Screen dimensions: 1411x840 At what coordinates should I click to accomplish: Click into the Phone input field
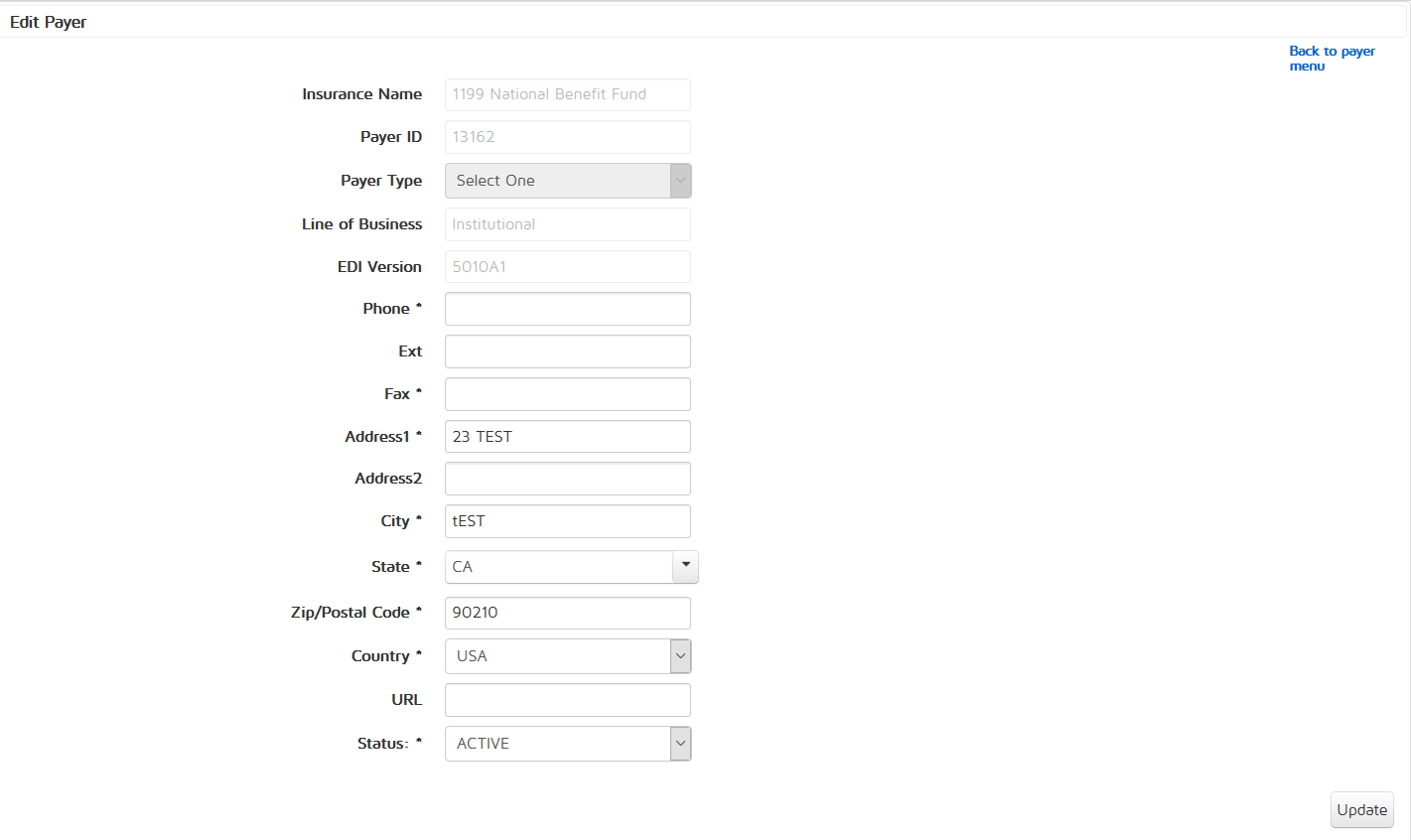click(x=567, y=309)
